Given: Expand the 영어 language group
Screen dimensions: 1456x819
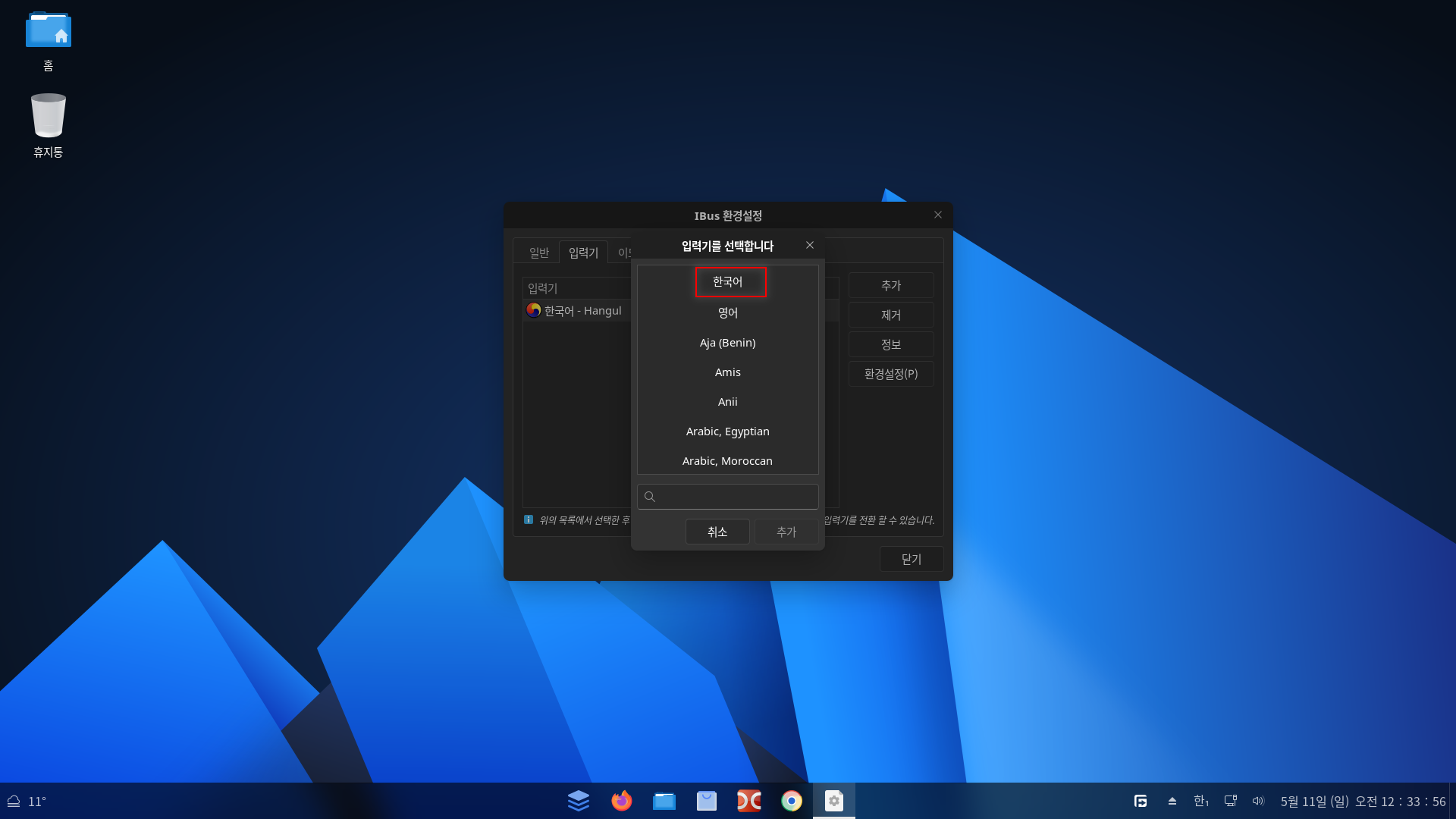Looking at the screenshot, I should click(x=727, y=312).
